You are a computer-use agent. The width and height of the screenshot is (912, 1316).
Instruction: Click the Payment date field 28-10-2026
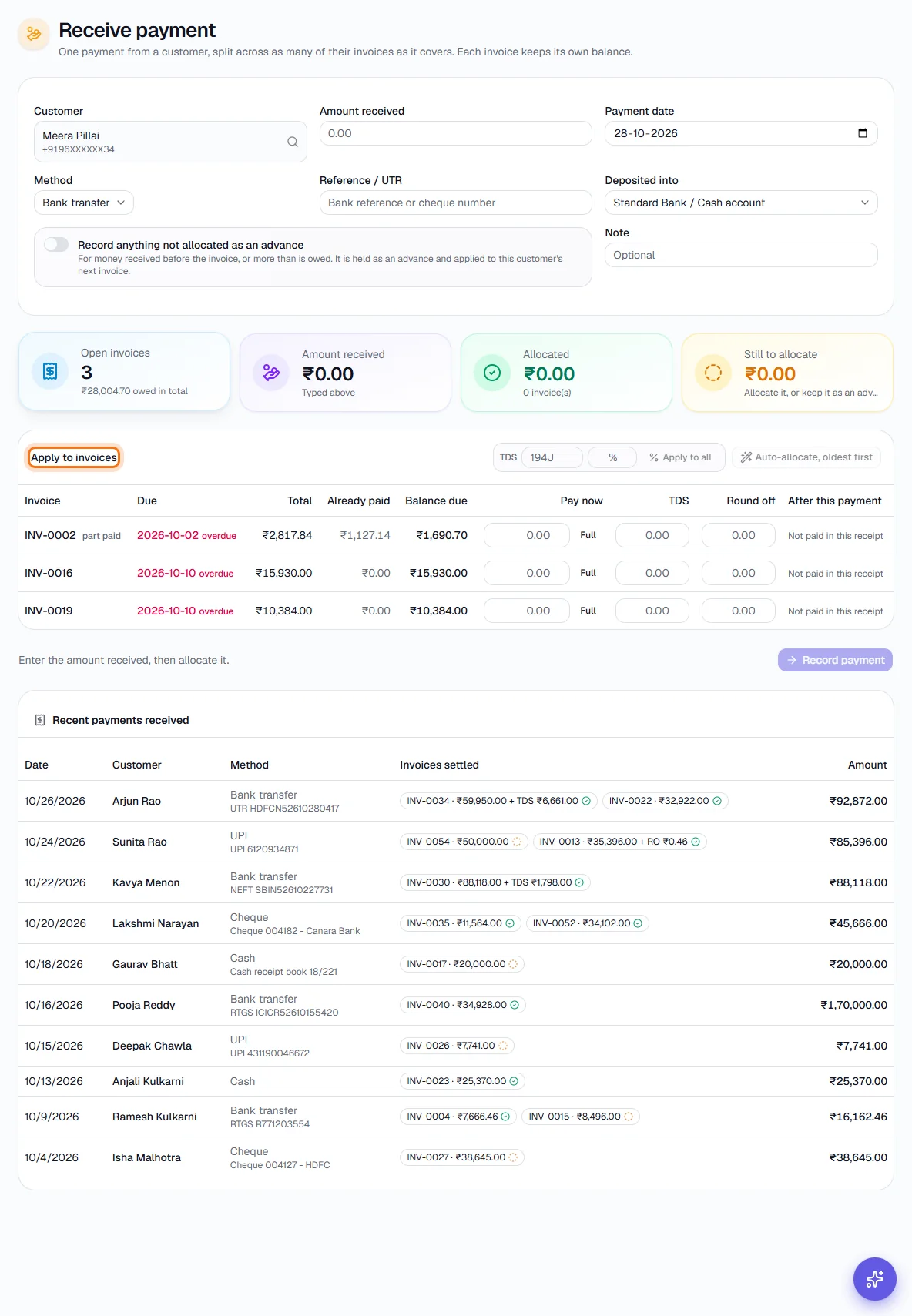[741, 133]
